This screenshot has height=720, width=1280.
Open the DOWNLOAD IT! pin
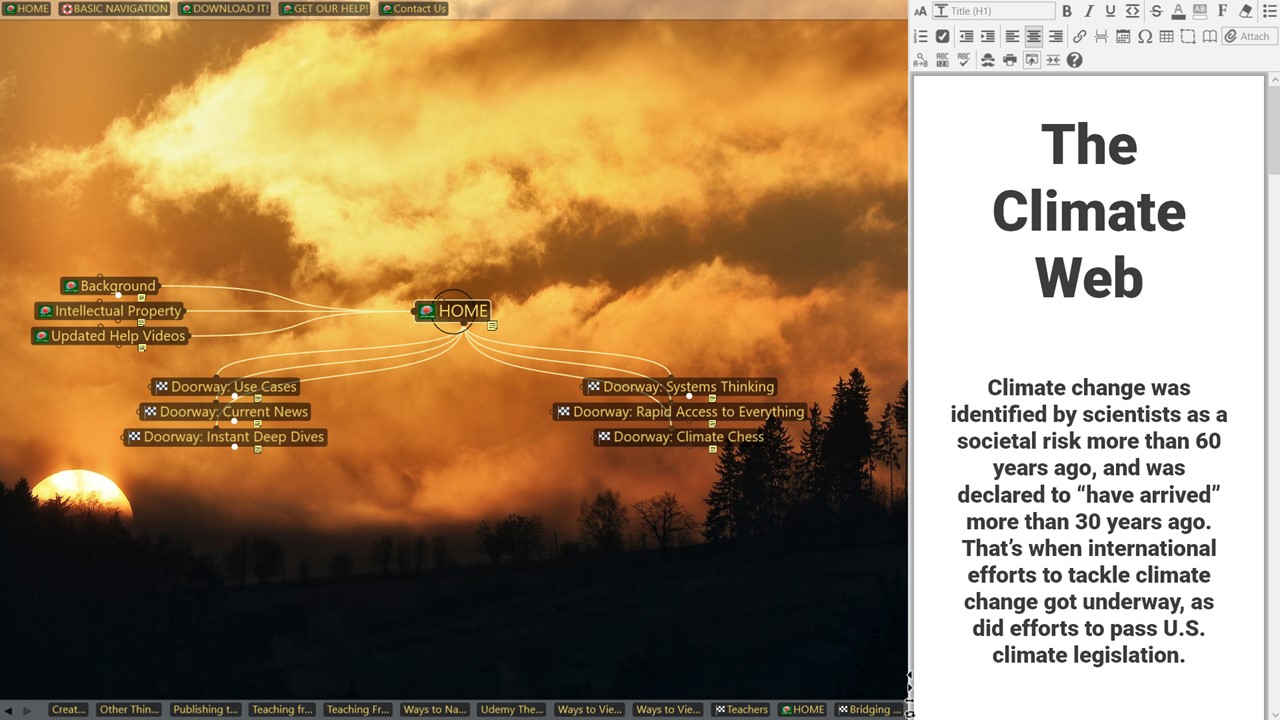(224, 9)
